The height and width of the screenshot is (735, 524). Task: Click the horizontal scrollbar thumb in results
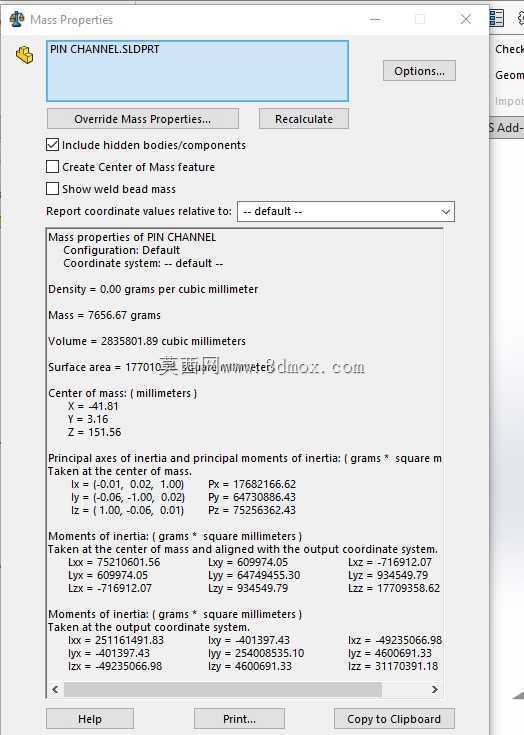223,689
